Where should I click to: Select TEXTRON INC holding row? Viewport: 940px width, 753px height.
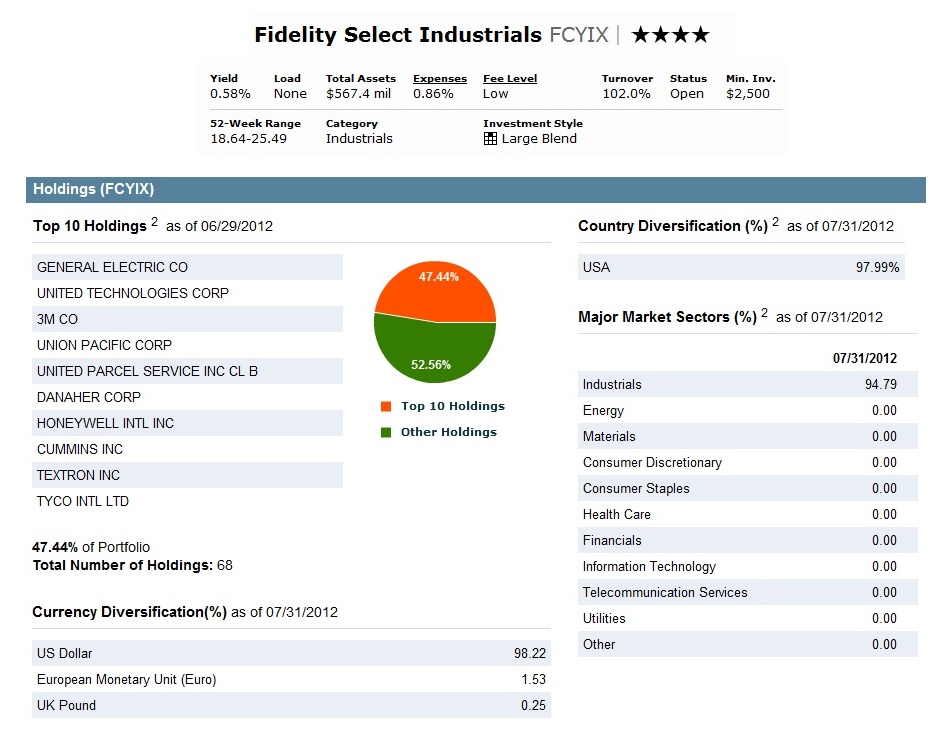tap(187, 475)
